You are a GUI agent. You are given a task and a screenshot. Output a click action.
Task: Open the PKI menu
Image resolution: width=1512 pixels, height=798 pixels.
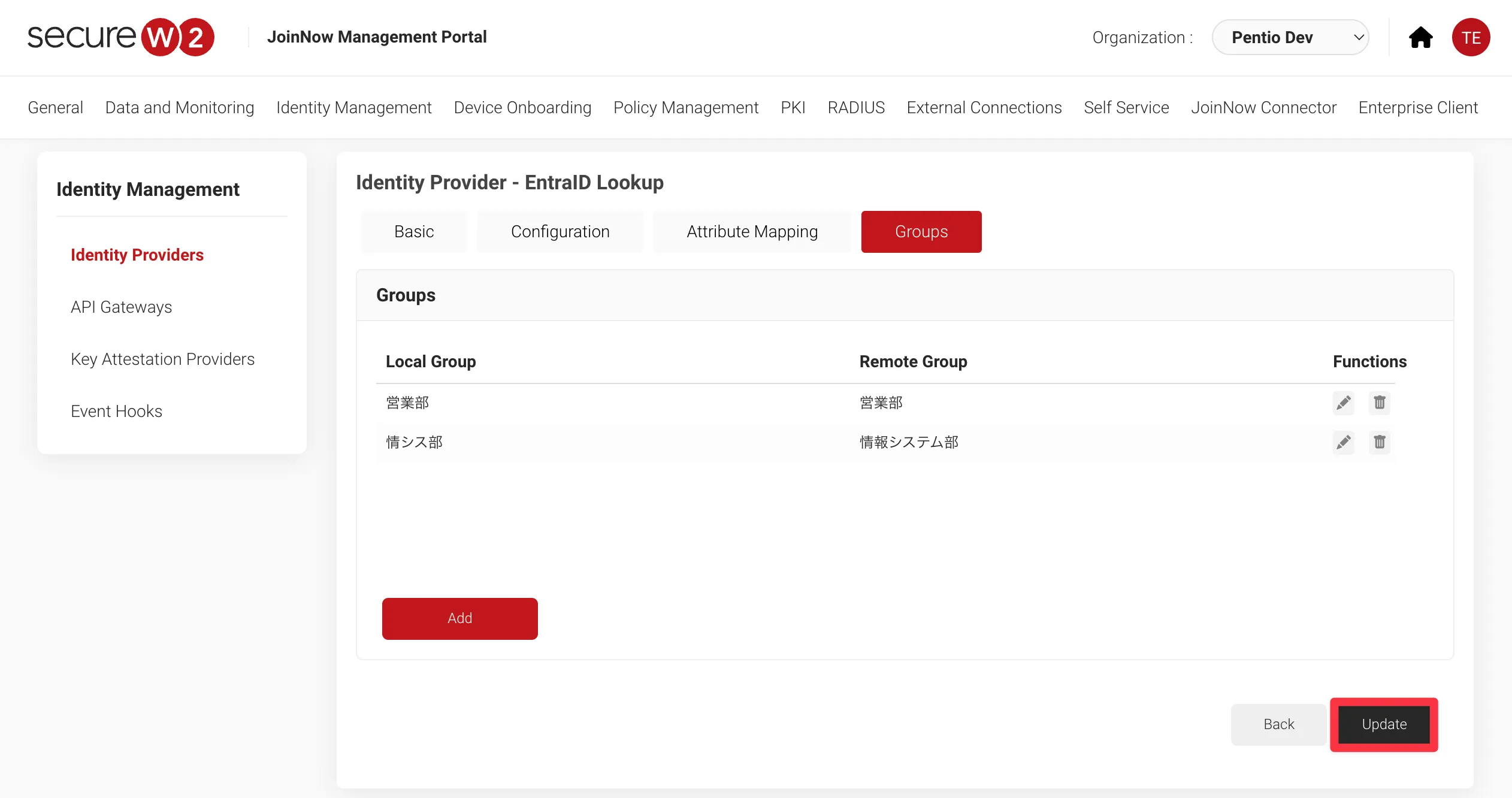coord(793,107)
